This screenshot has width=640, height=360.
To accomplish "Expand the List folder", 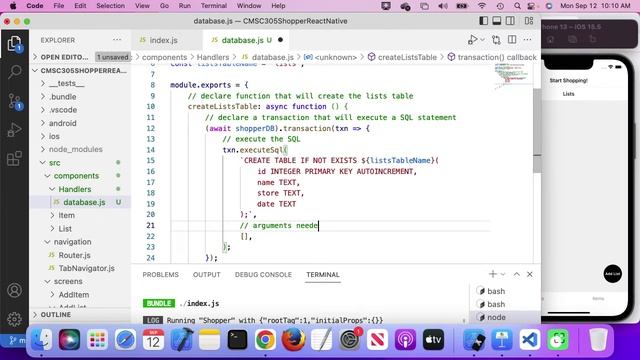I will [x=64, y=229].
